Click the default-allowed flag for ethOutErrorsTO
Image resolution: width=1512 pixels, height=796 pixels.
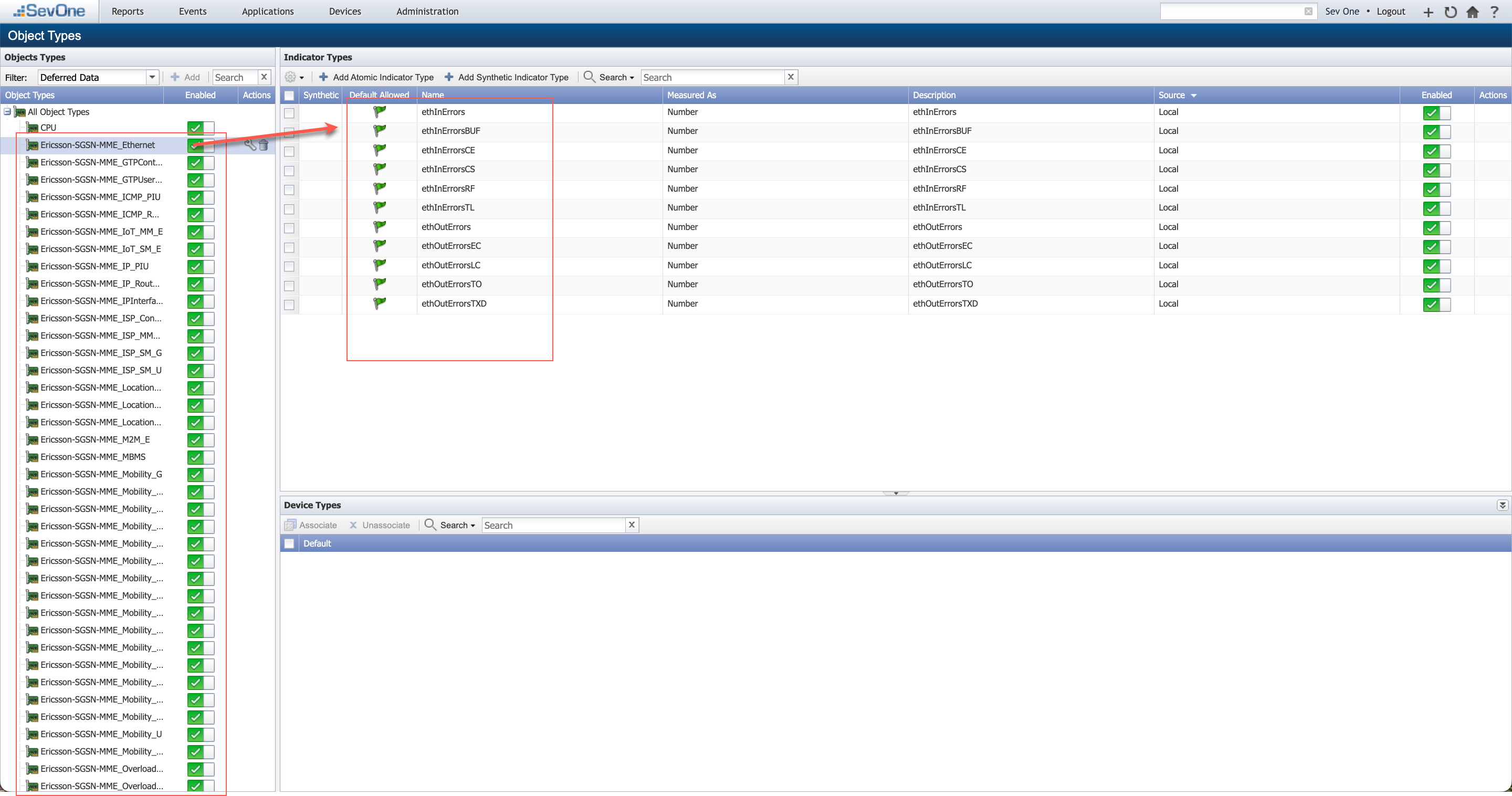(380, 284)
